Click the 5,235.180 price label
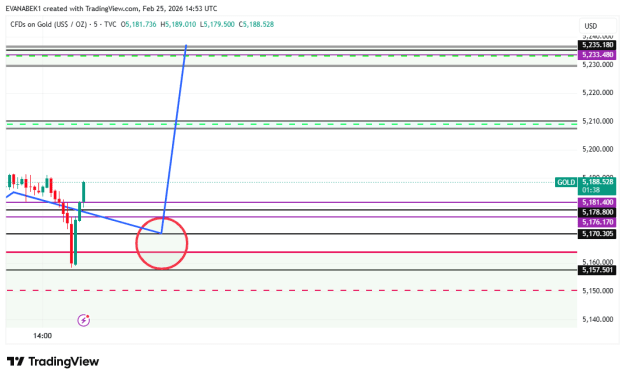Screen dimensions: 625x379 pos(597,45)
